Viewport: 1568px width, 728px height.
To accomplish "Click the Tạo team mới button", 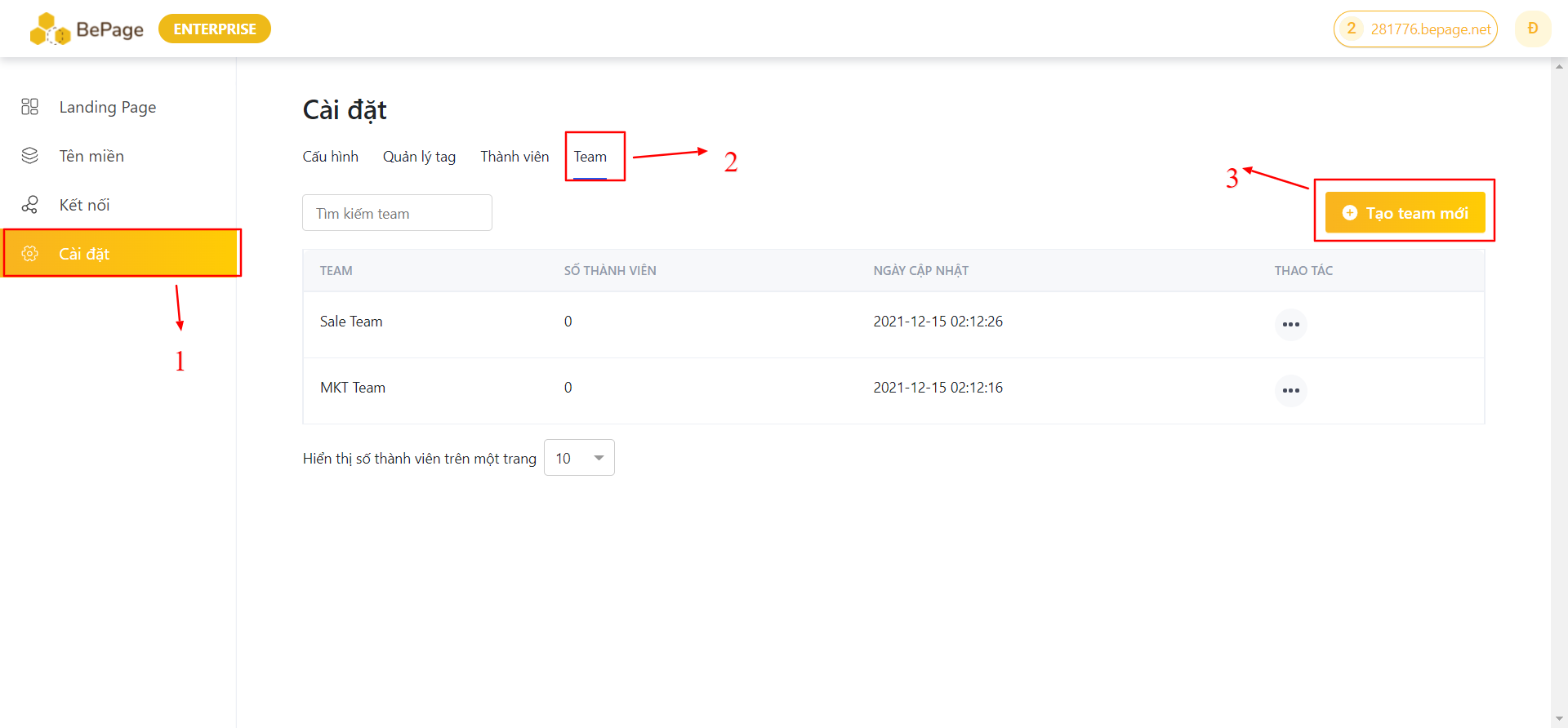I will point(1405,213).
